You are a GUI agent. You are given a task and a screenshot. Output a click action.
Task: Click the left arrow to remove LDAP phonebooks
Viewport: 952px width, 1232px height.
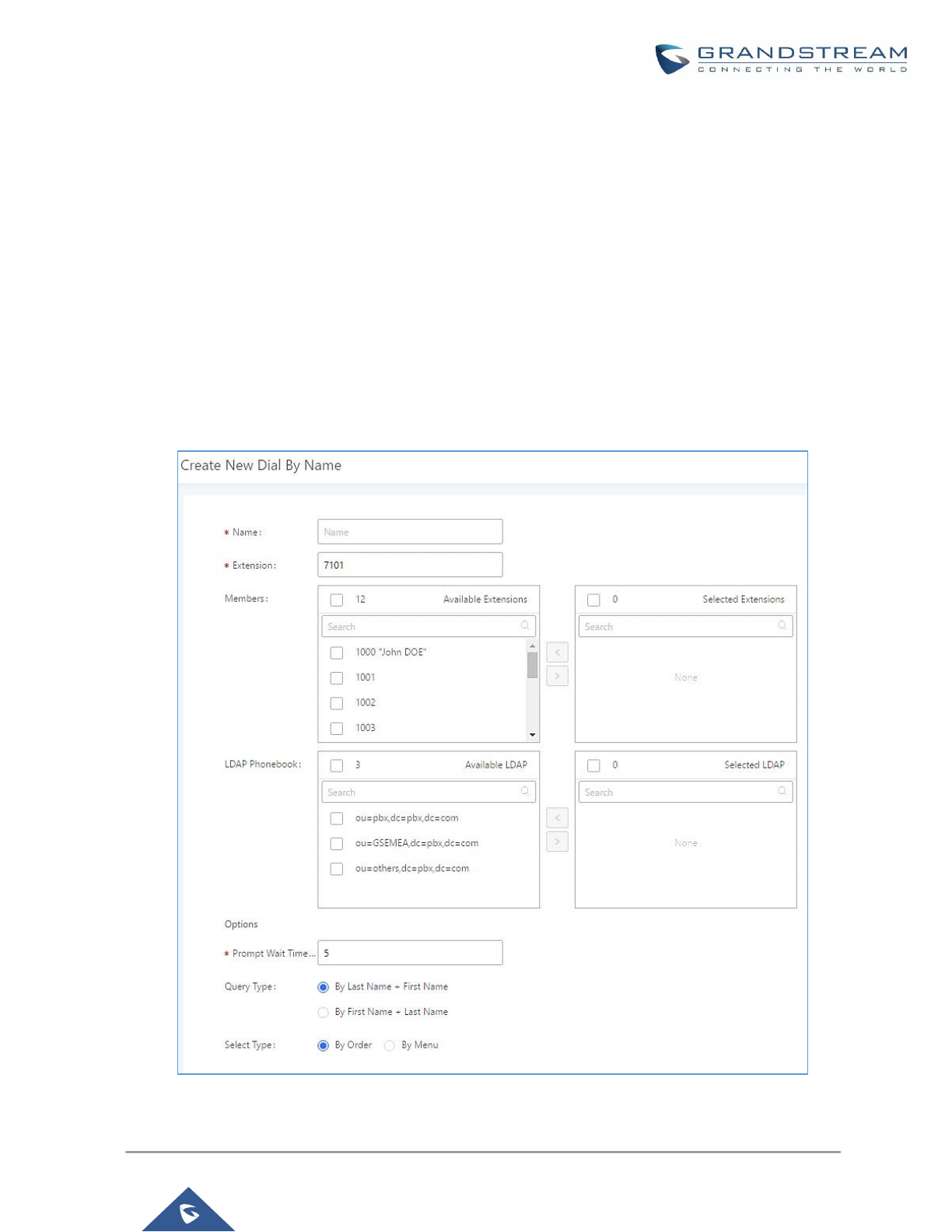click(557, 818)
